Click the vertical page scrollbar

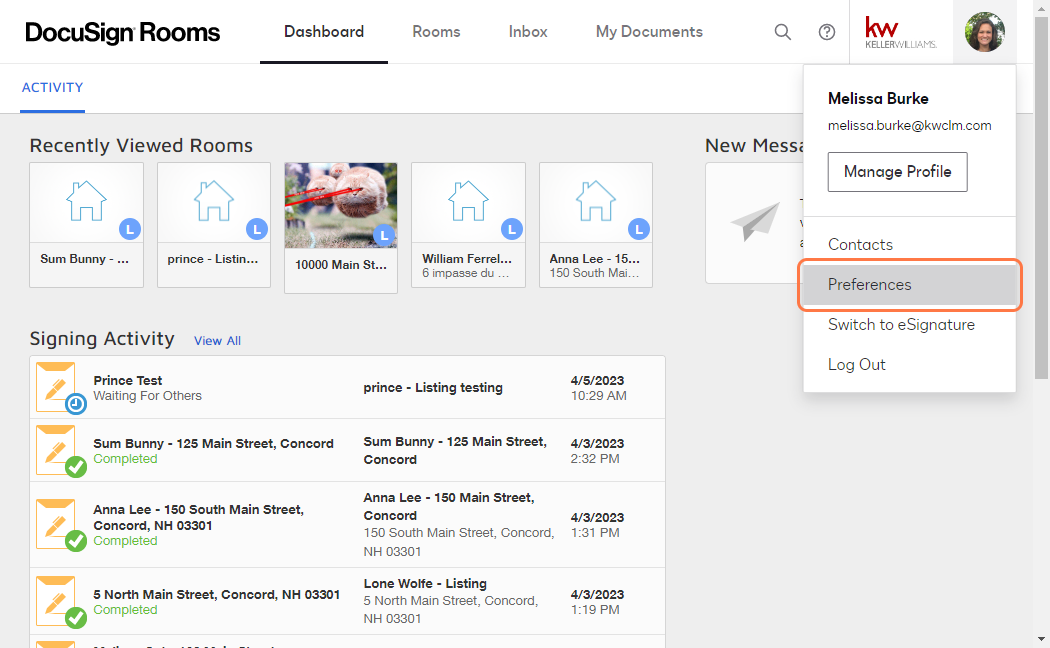pos(1041,197)
